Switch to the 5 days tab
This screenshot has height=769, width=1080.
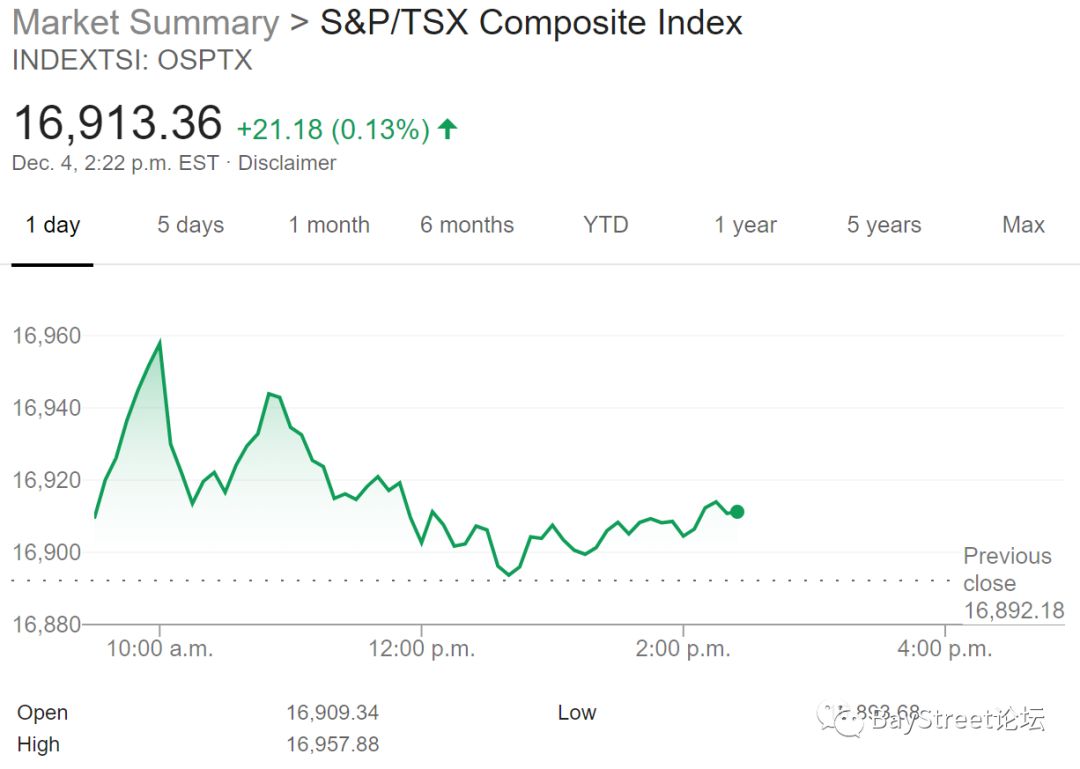pos(191,225)
